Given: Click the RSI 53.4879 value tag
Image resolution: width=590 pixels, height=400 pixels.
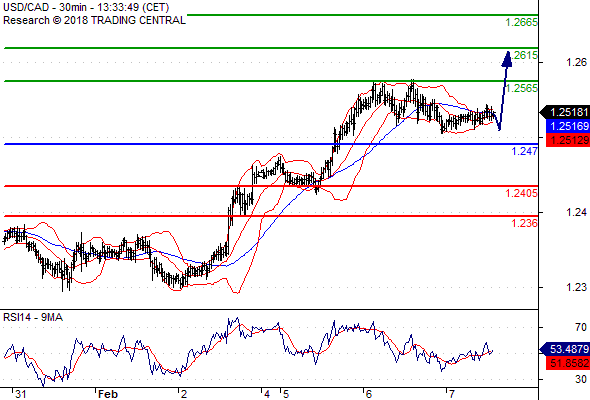Looking at the screenshot, I should (565, 349).
